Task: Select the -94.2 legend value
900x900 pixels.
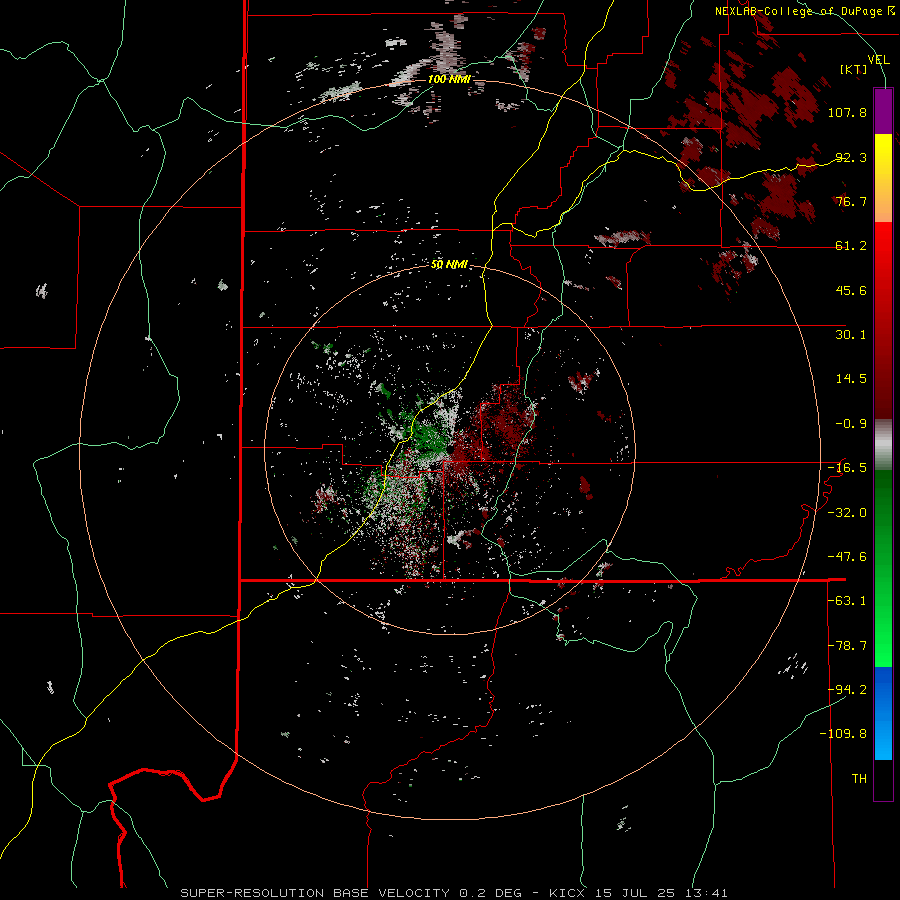Action: (x=847, y=690)
